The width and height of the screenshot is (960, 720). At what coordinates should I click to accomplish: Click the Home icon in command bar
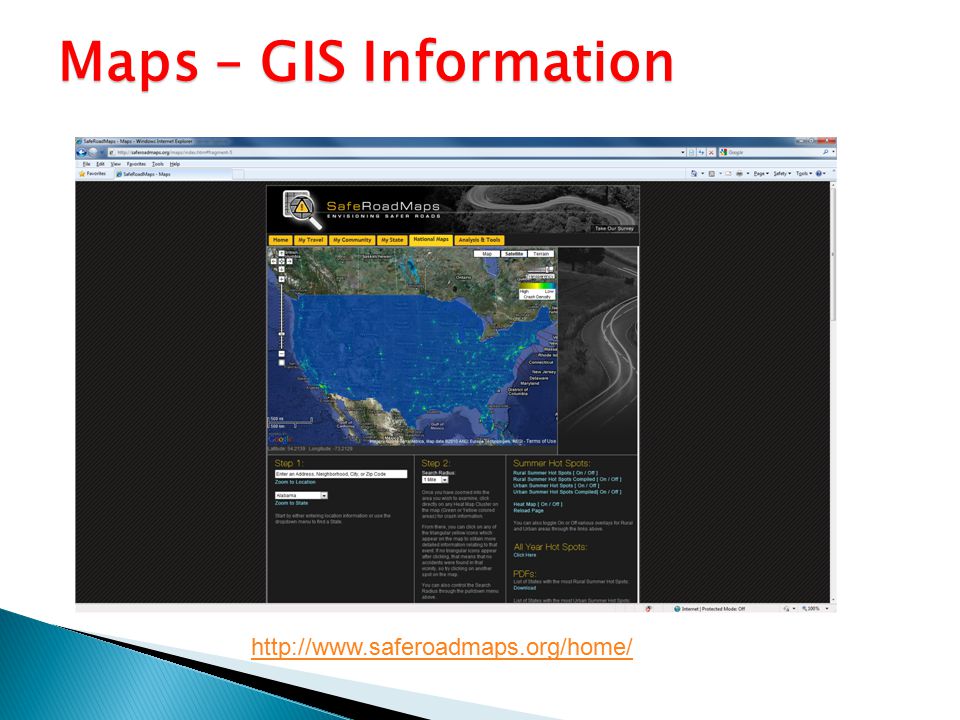[694, 173]
